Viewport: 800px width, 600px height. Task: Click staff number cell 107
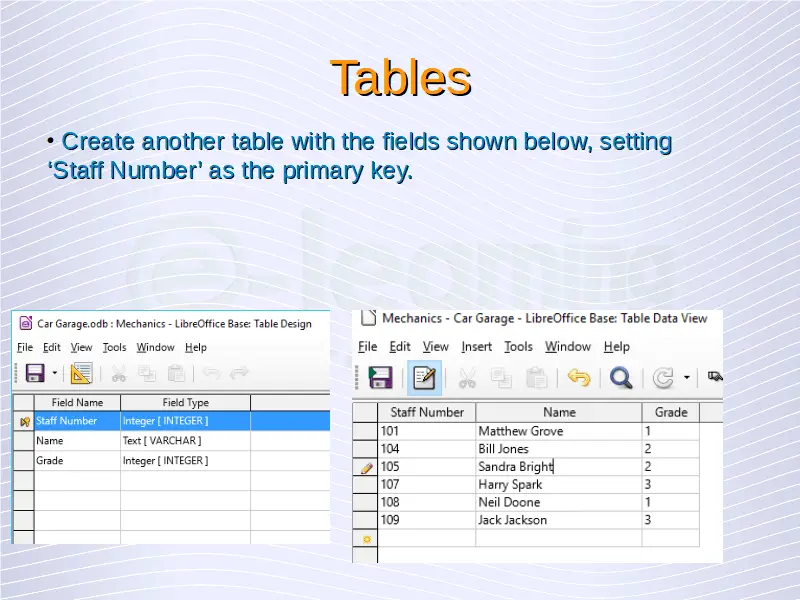[427, 485]
